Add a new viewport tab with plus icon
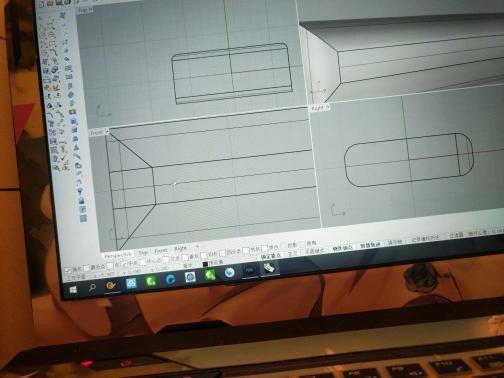Screen dimensions: 504x378 click(x=197, y=246)
